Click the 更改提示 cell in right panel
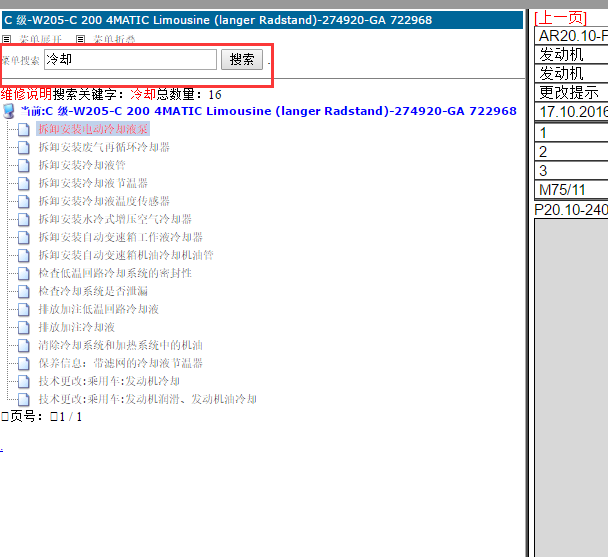The height and width of the screenshot is (557, 608). [x=571, y=92]
